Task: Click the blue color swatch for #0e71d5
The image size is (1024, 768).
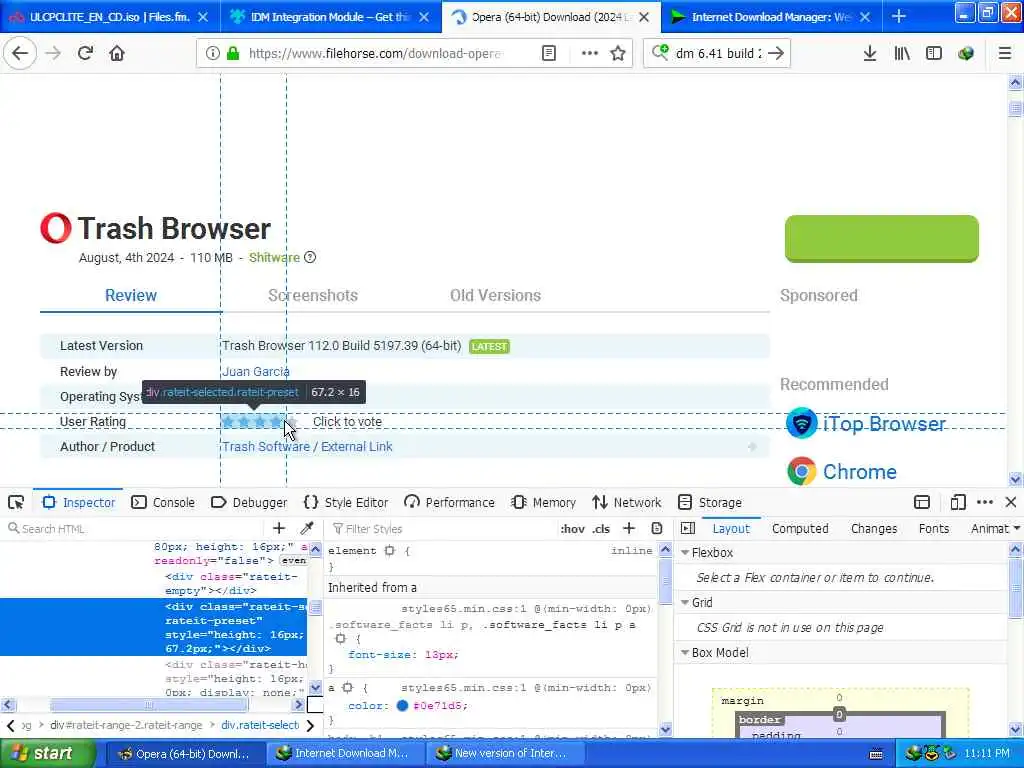Action: click(402, 705)
